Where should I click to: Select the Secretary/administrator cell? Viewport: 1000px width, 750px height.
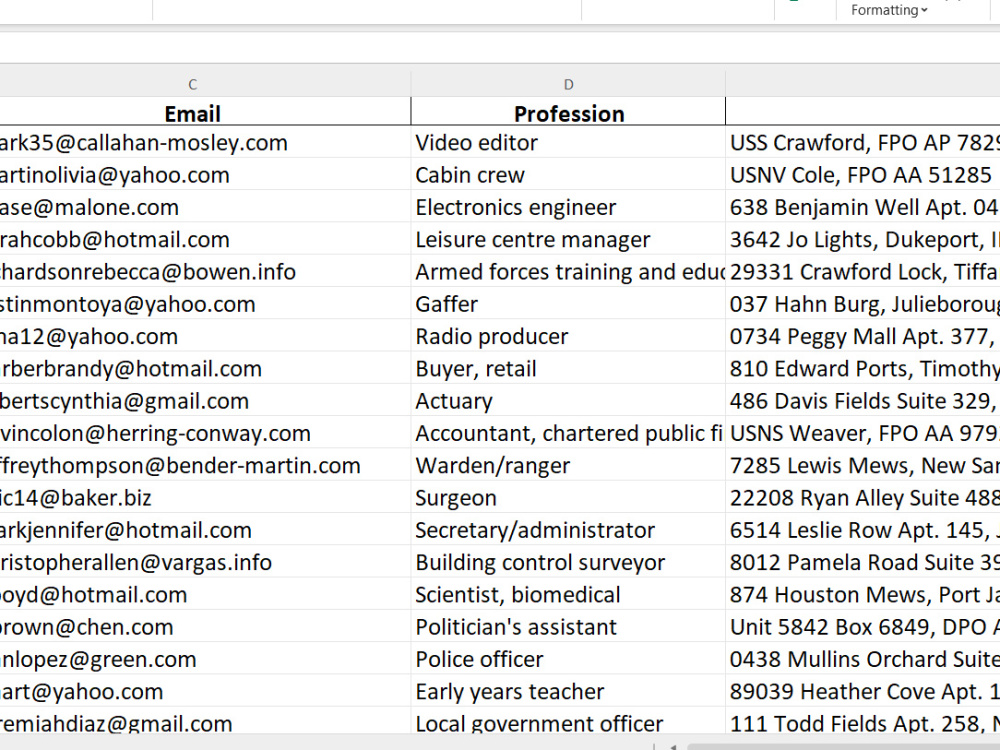(568, 530)
